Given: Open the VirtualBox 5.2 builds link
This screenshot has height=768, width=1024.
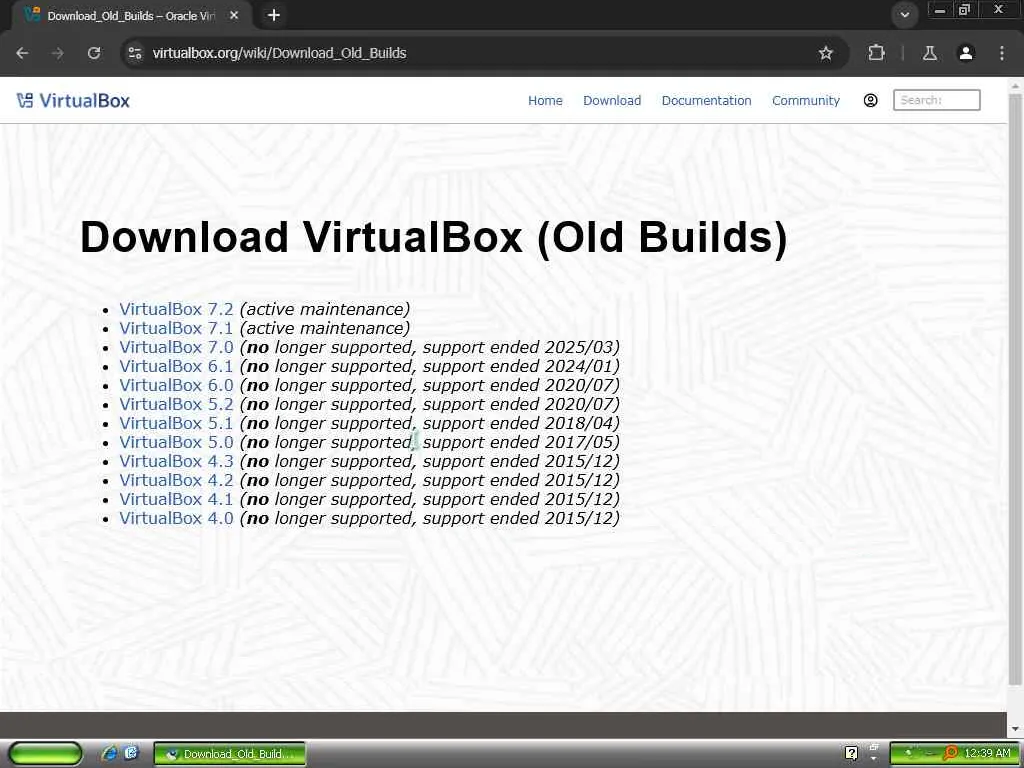Looking at the screenshot, I should (176, 404).
